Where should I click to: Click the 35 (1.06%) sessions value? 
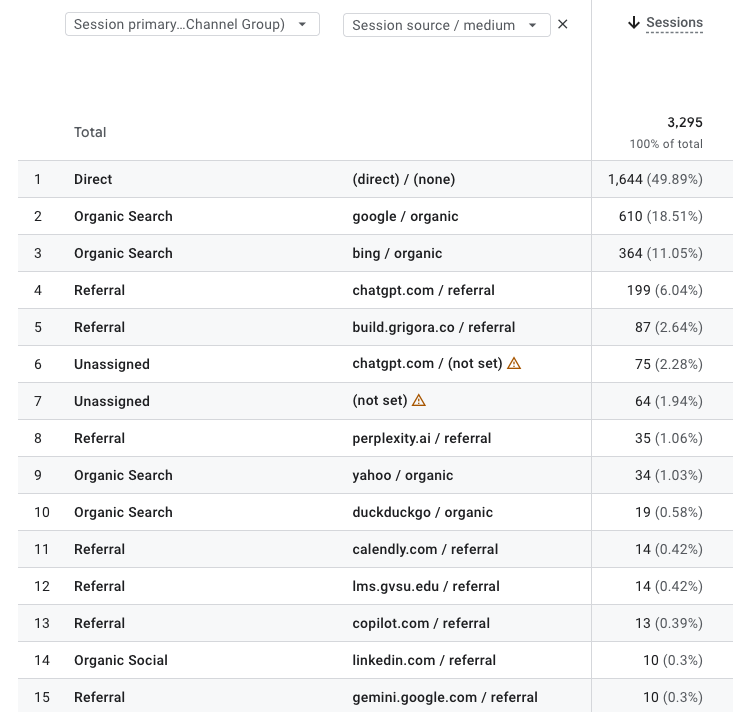(x=668, y=438)
